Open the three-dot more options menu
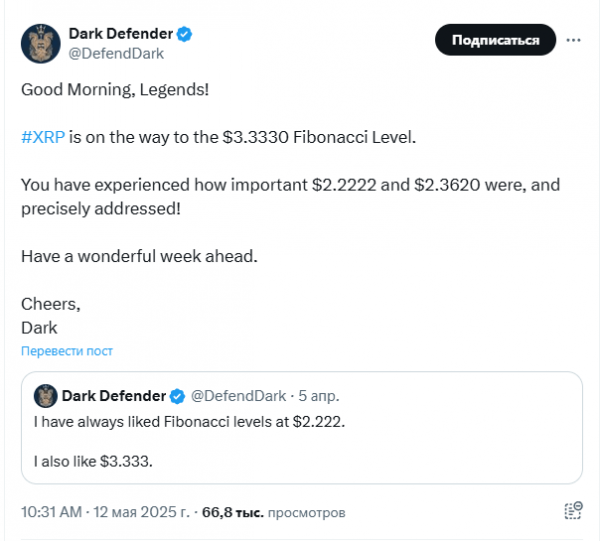This screenshot has width=600, height=541. tap(573, 40)
